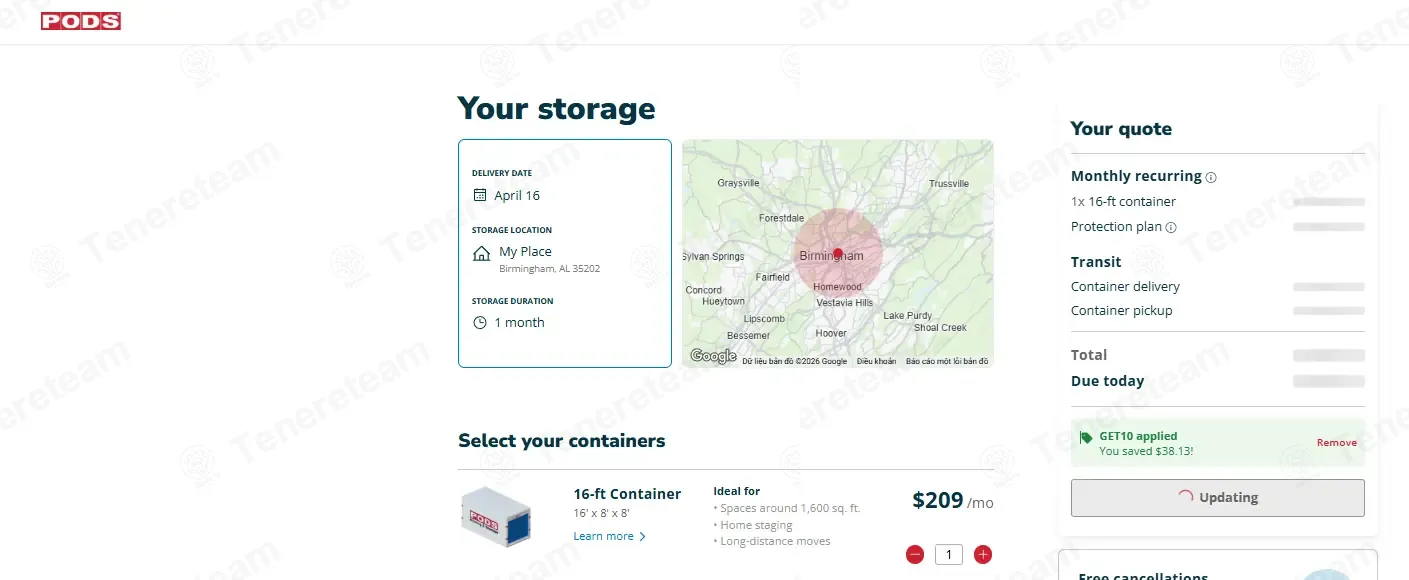
Task: Open the Monthly recurring info icon
Action: tap(1211, 177)
